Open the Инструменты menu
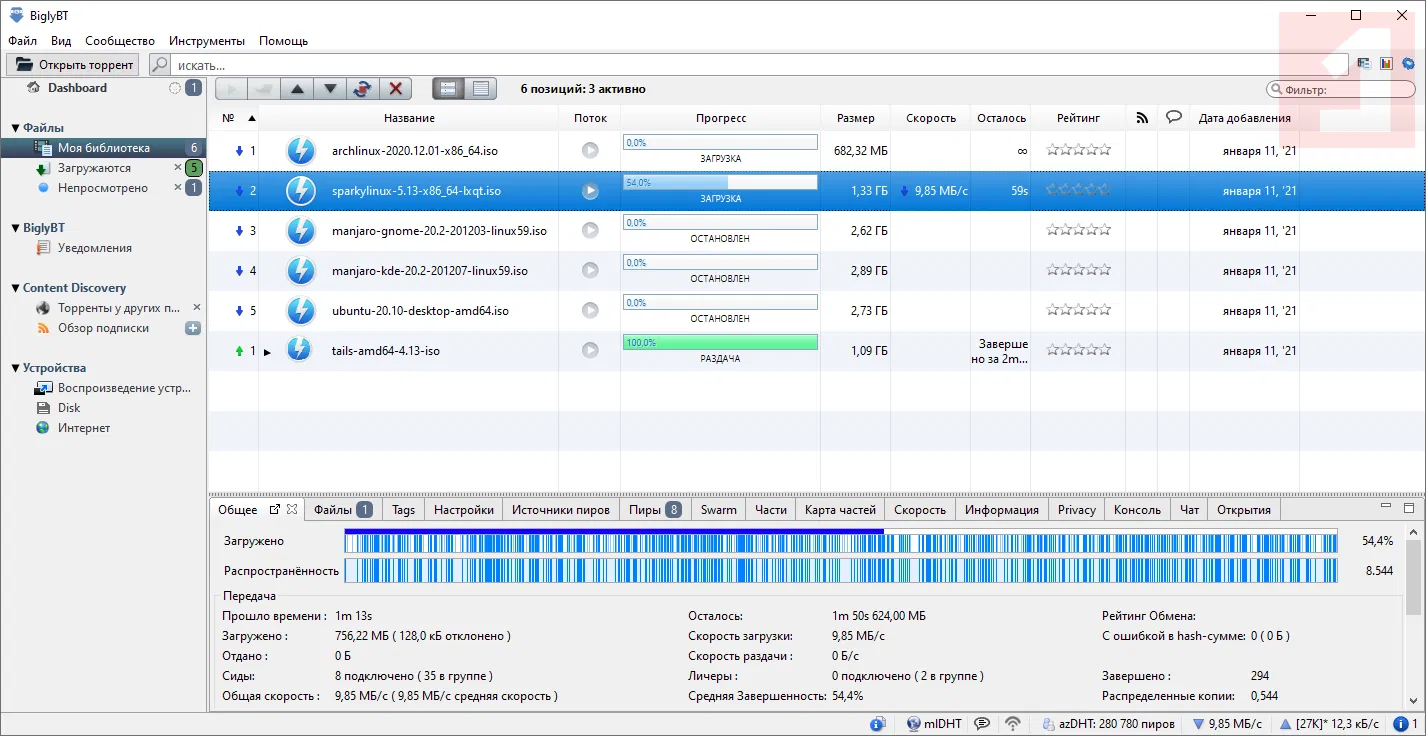Image resolution: width=1426 pixels, height=736 pixels. (206, 41)
